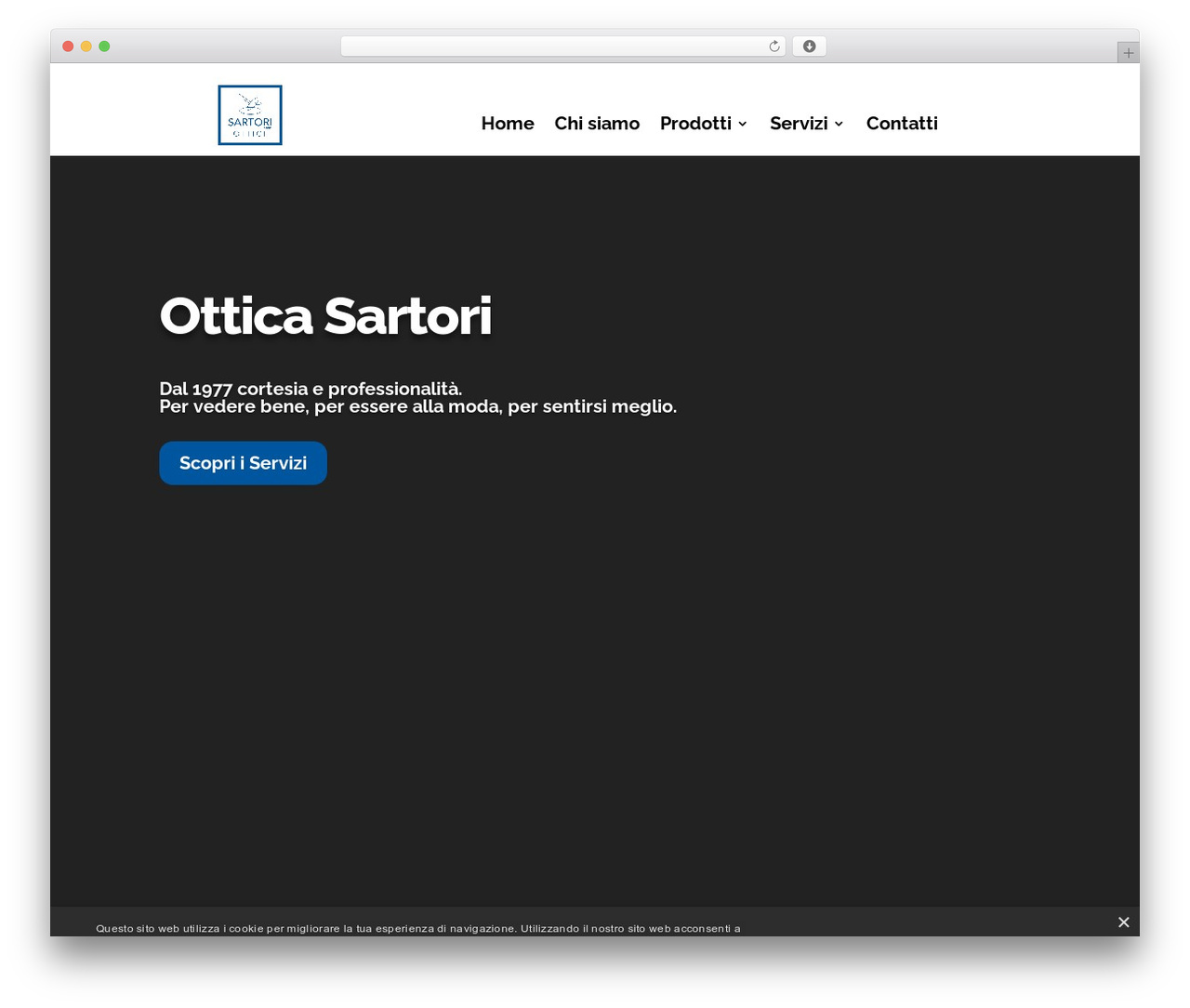Go to the Chi siamo page
1190x1008 pixels.
597,123
